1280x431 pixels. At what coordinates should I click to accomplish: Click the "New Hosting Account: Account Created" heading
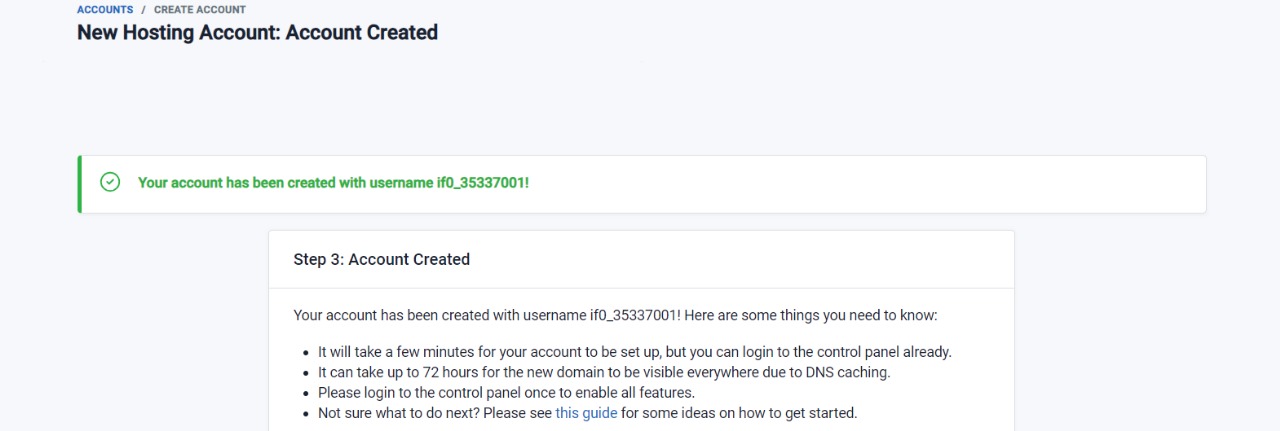point(257,32)
